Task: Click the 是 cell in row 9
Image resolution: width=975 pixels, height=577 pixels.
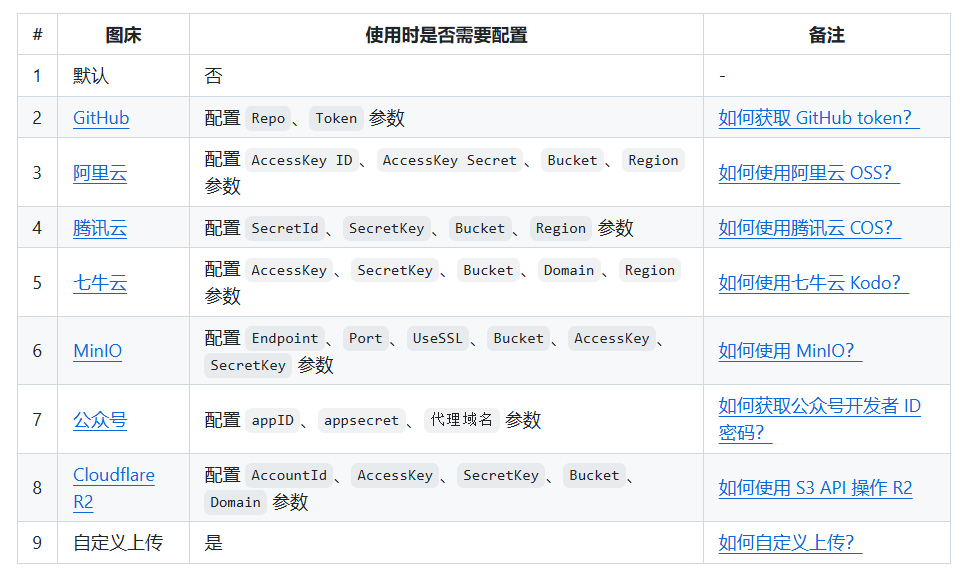Action: 446,543
